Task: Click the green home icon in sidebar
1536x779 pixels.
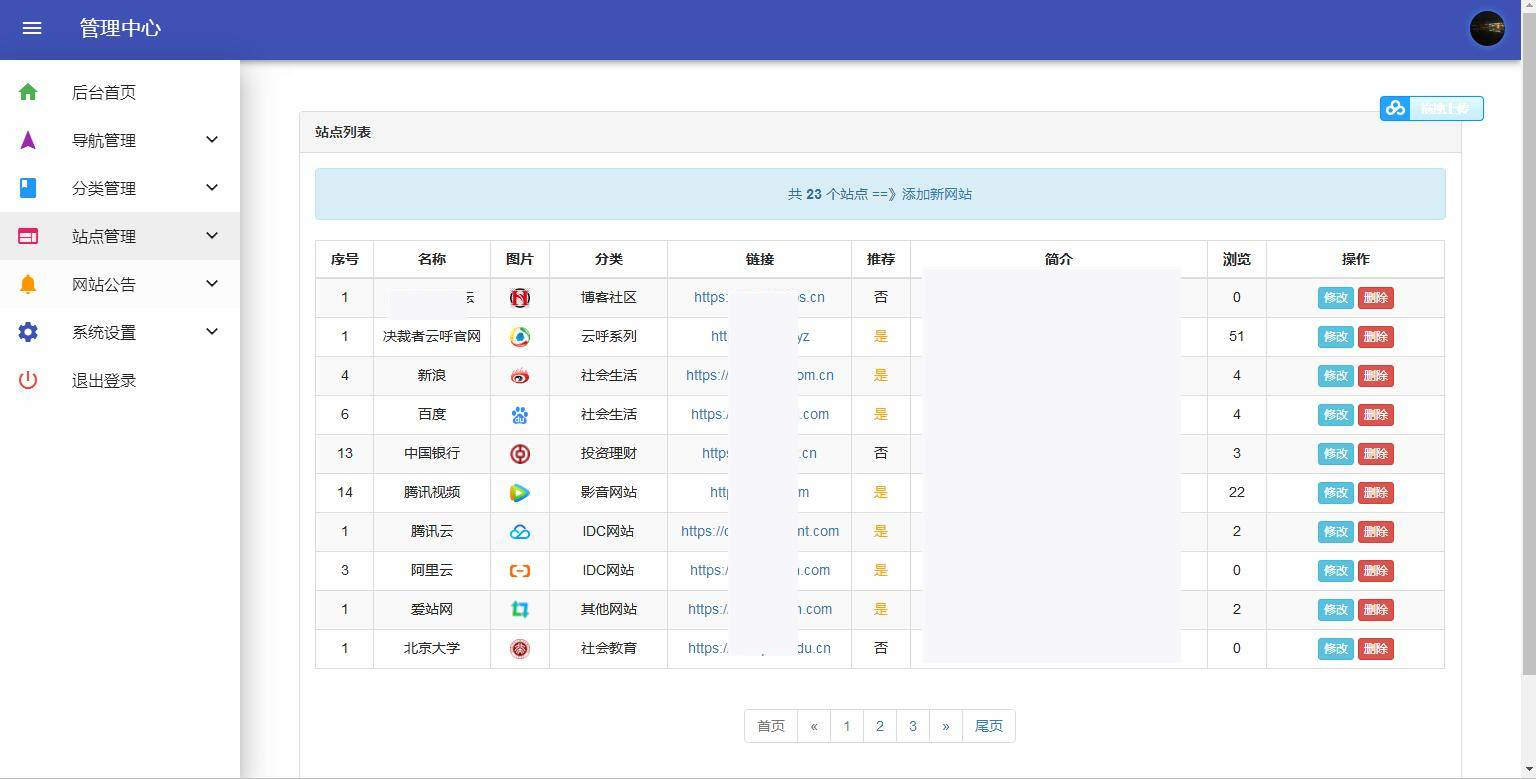Action: (27, 92)
